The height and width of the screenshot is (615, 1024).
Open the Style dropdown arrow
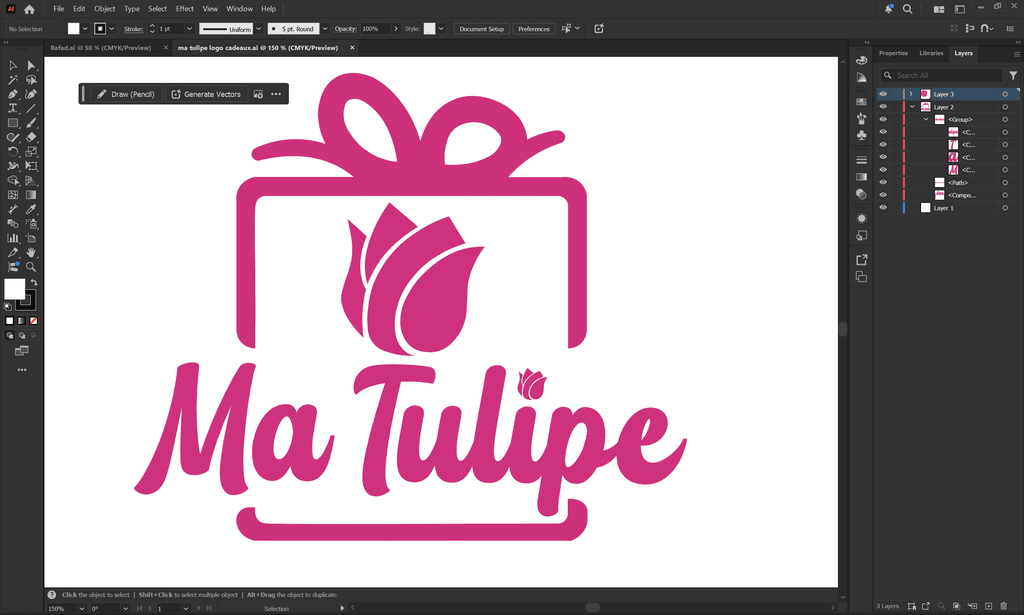pyautogui.click(x=441, y=29)
